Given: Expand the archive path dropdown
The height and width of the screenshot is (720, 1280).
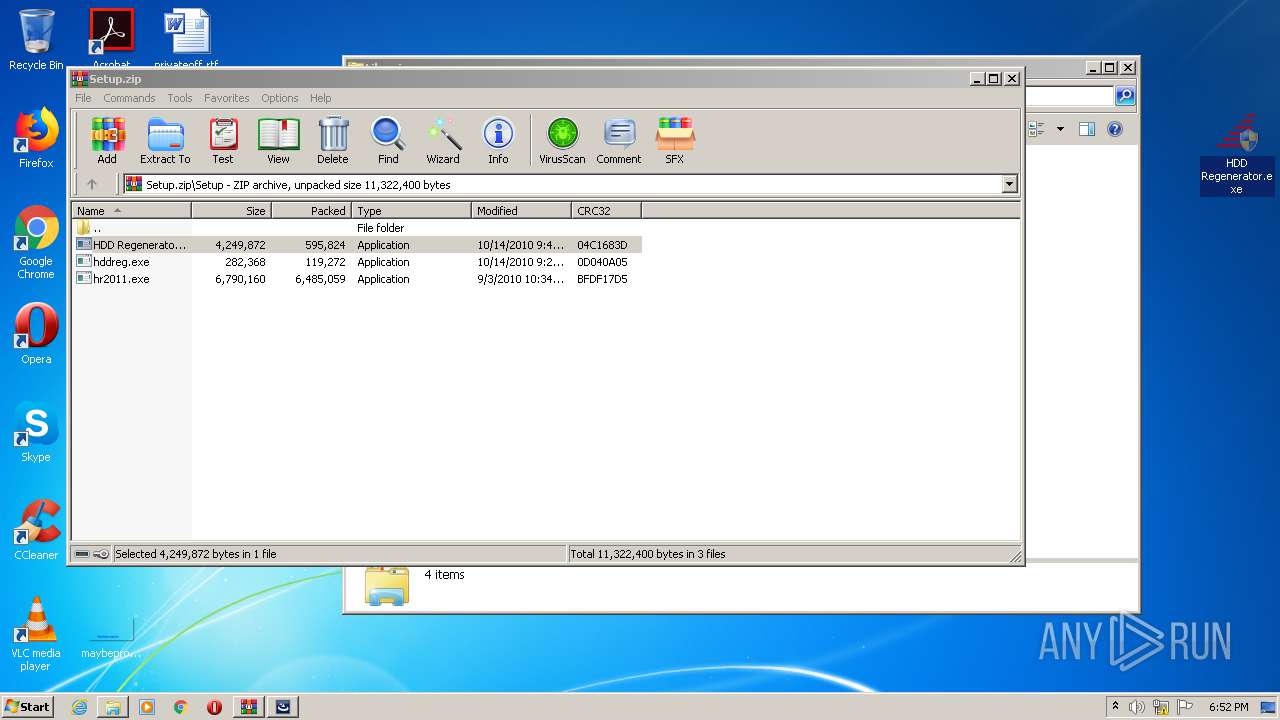Looking at the screenshot, I should (x=1009, y=184).
